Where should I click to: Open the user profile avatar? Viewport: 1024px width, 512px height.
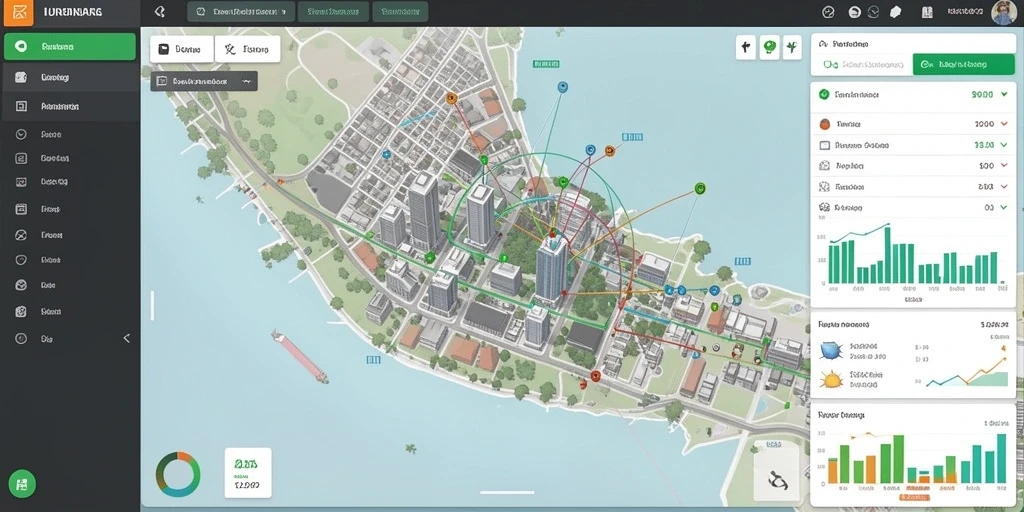(x=1004, y=12)
